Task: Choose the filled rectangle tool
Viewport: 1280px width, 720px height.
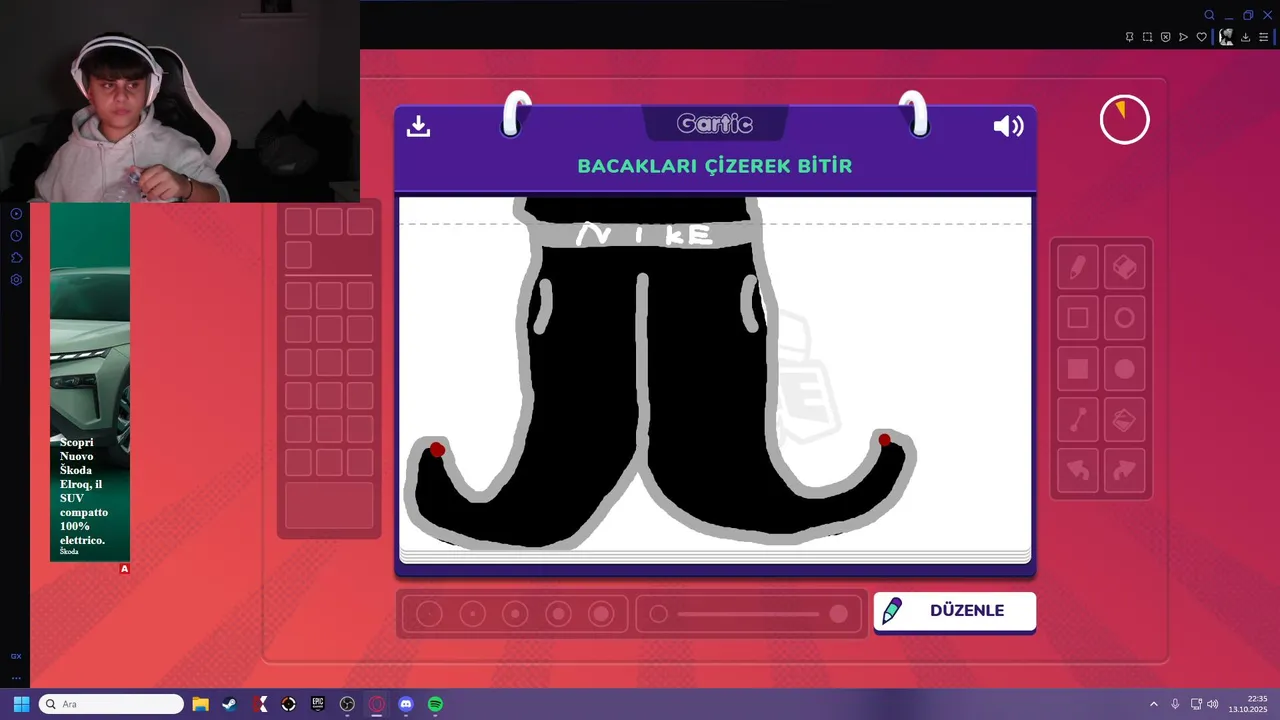Action: pyautogui.click(x=1077, y=369)
